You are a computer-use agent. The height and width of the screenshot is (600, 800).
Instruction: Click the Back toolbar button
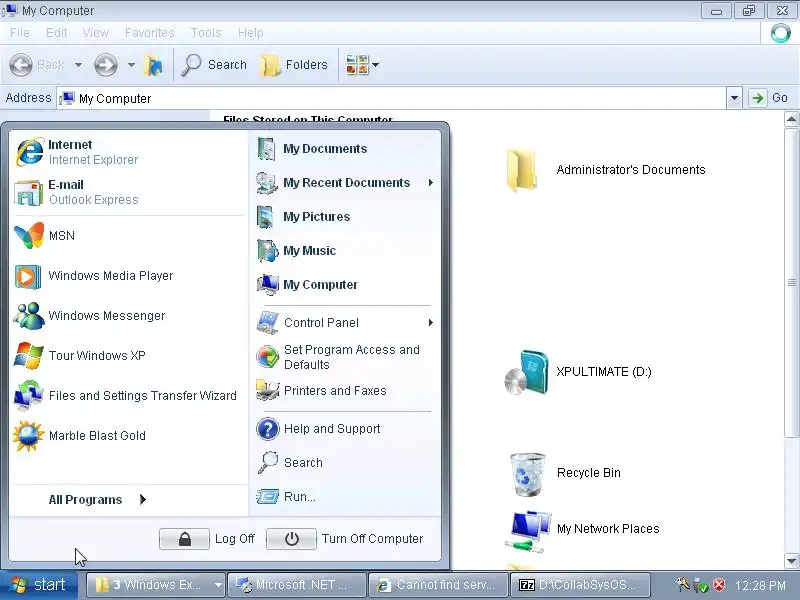[38, 65]
